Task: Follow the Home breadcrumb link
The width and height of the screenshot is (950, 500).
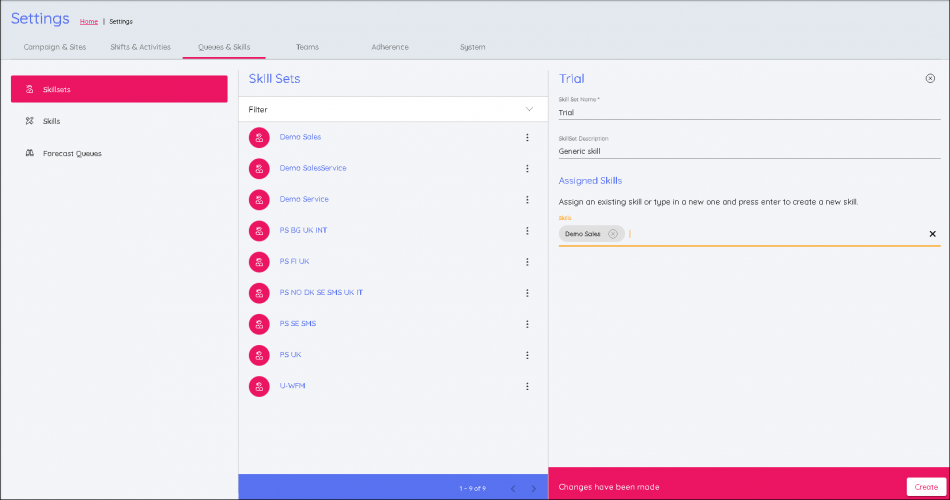Action: pyautogui.click(x=89, y=21)
